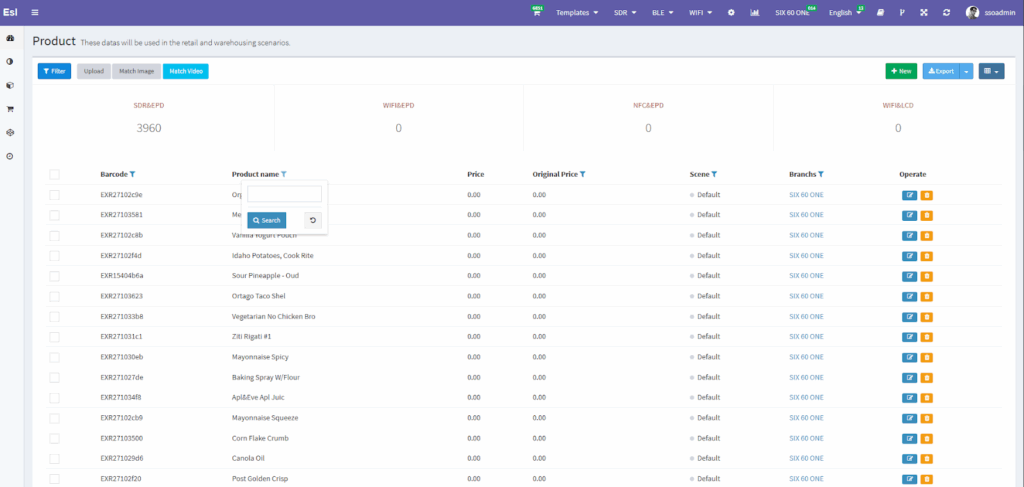Click the green New button

(x=900, y=71)
